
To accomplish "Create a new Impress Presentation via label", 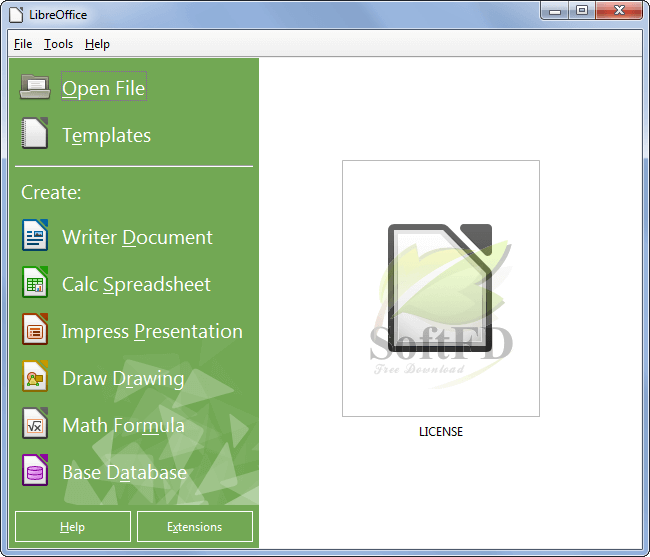I will tap(152, 332).
